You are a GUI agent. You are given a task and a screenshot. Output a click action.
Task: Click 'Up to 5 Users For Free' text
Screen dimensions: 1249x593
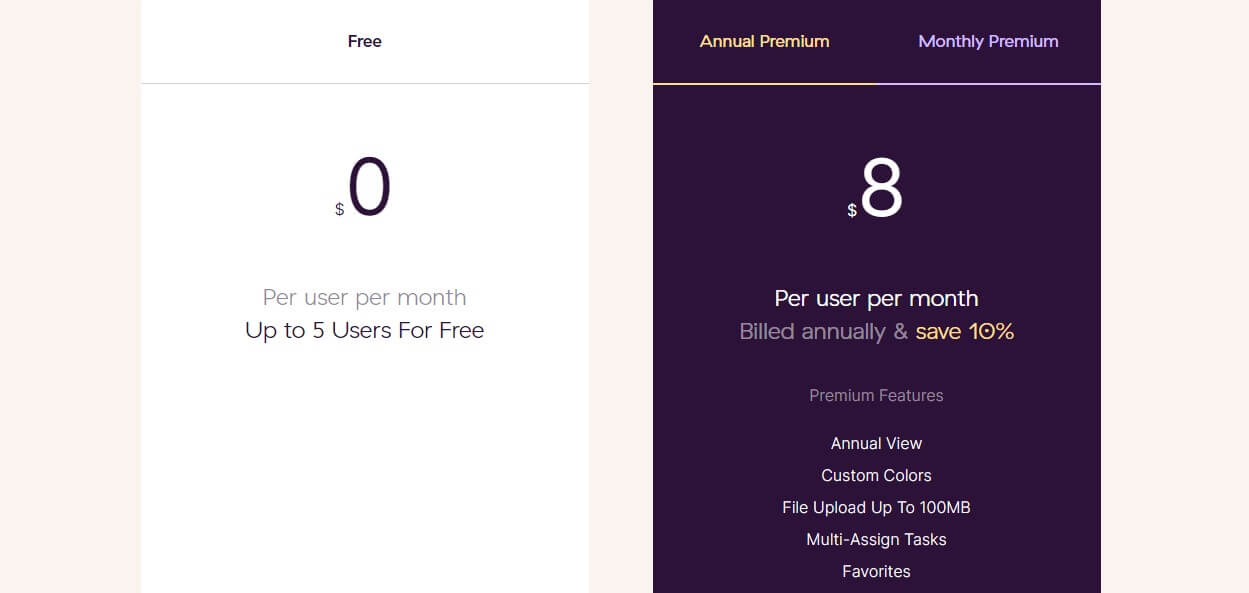[x=365, y=331]
